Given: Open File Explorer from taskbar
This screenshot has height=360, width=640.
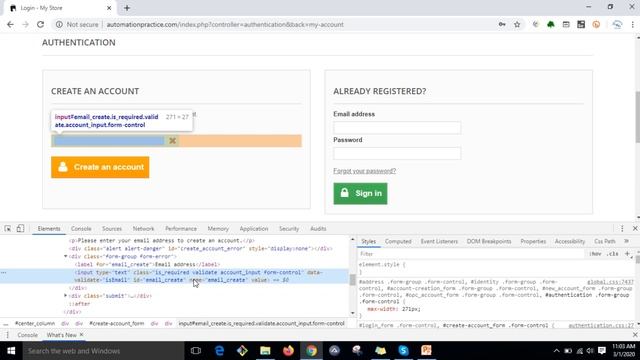Looking at the screenshot, I should click(x=265, y=351).
